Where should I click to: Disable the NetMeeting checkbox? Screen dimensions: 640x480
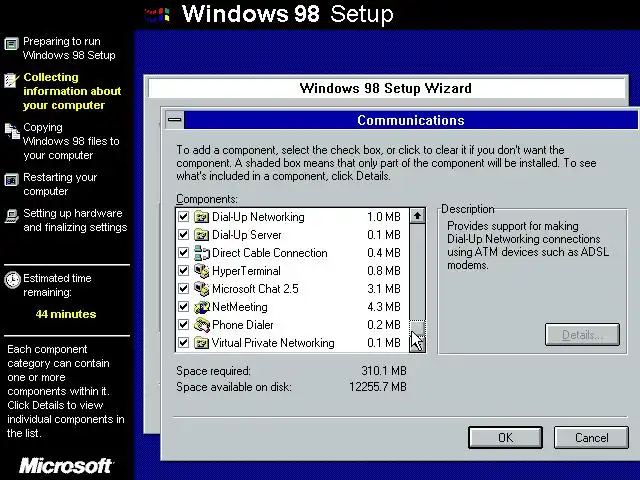click(184, 307)
